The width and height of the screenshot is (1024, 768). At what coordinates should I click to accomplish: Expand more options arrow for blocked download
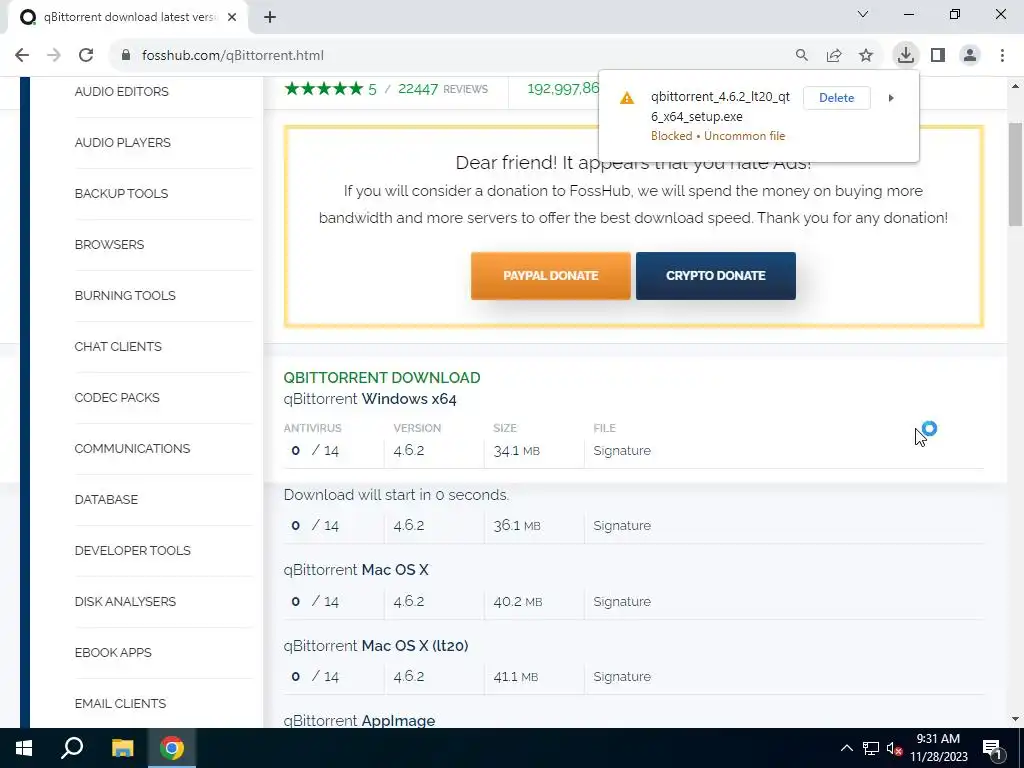pyautogui.click(x=891, y=98)
